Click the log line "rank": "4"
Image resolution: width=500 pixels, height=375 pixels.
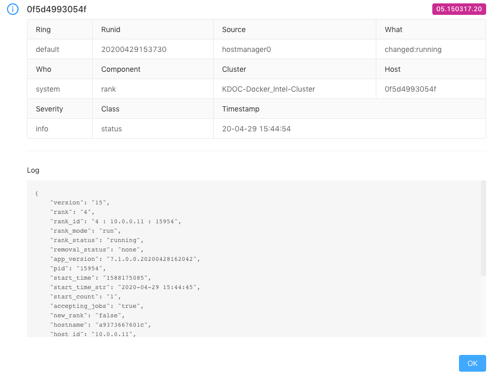click(x=72, y=212)
